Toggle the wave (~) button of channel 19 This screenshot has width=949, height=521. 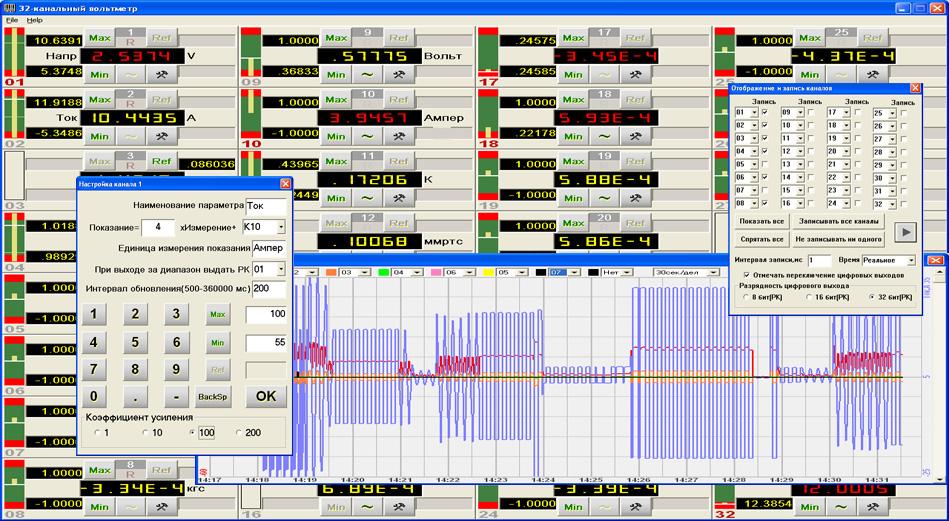pos(604,198)
